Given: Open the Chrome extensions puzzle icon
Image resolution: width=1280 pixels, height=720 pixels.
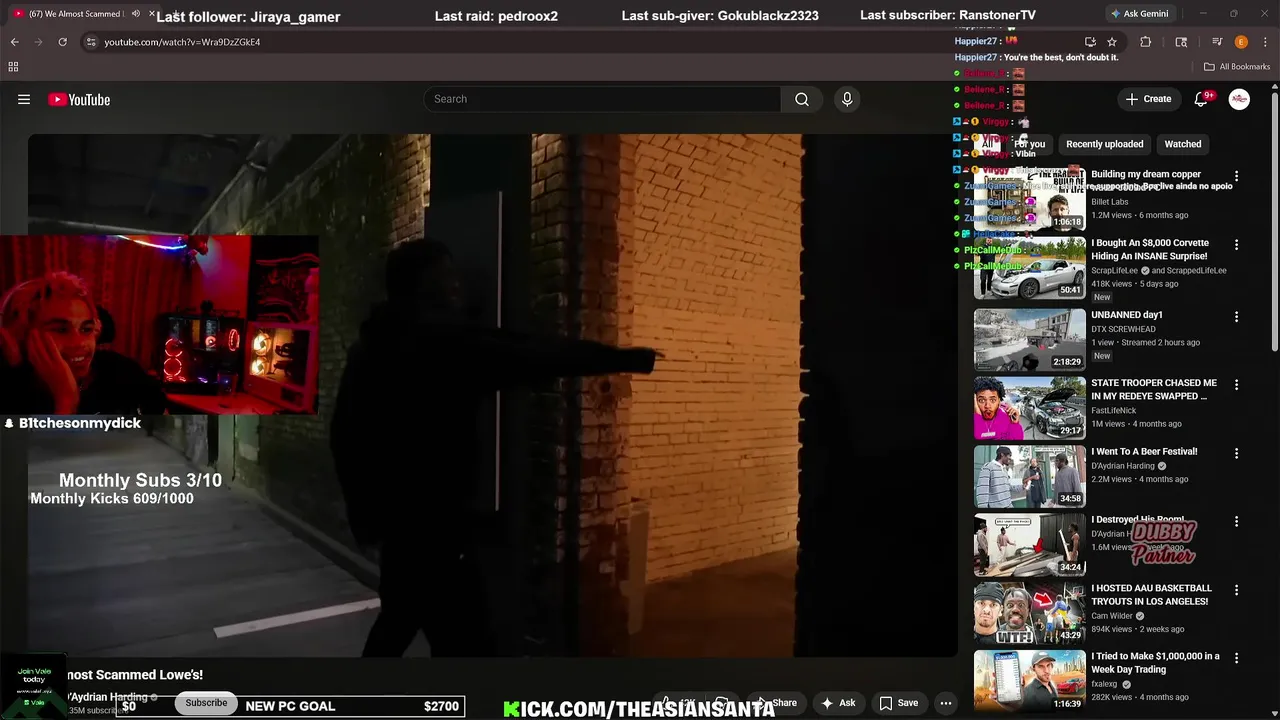Looking at the screenshot, I should tap(1146, 42).
